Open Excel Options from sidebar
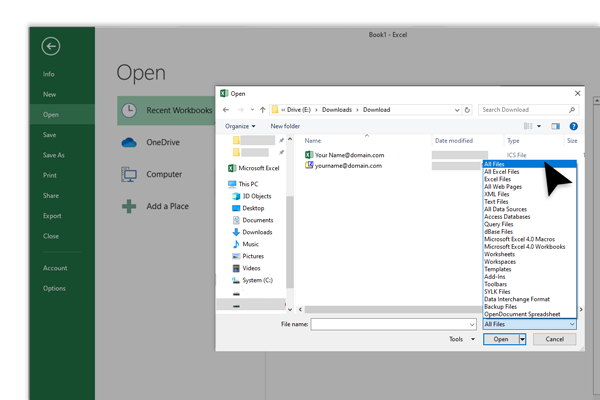The width and height of the screenshot is (600, 400). coord(54,288)
